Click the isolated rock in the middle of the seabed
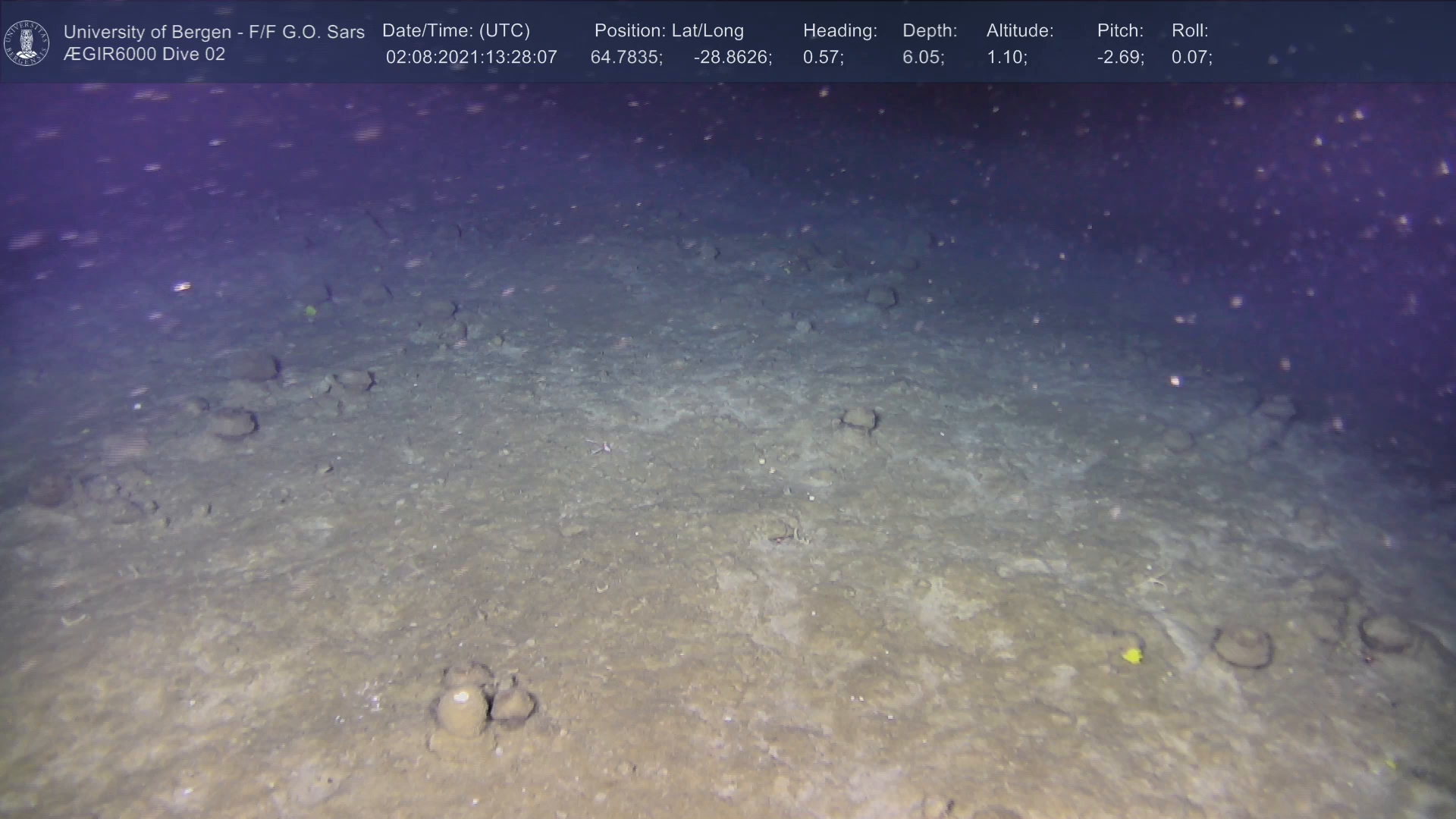 pyautogui.click(x=859, y=418)
